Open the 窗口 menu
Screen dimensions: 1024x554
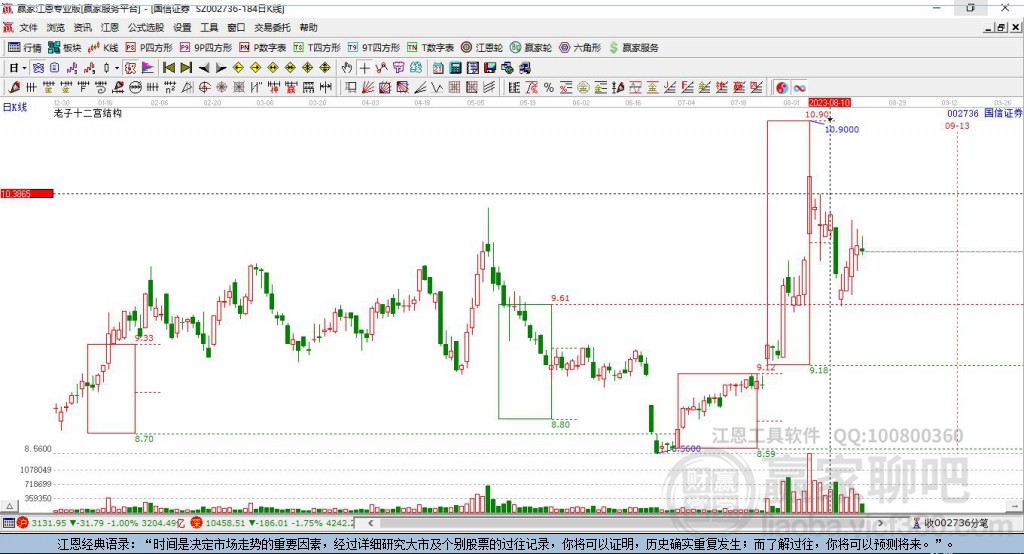[x=236, y=27]
